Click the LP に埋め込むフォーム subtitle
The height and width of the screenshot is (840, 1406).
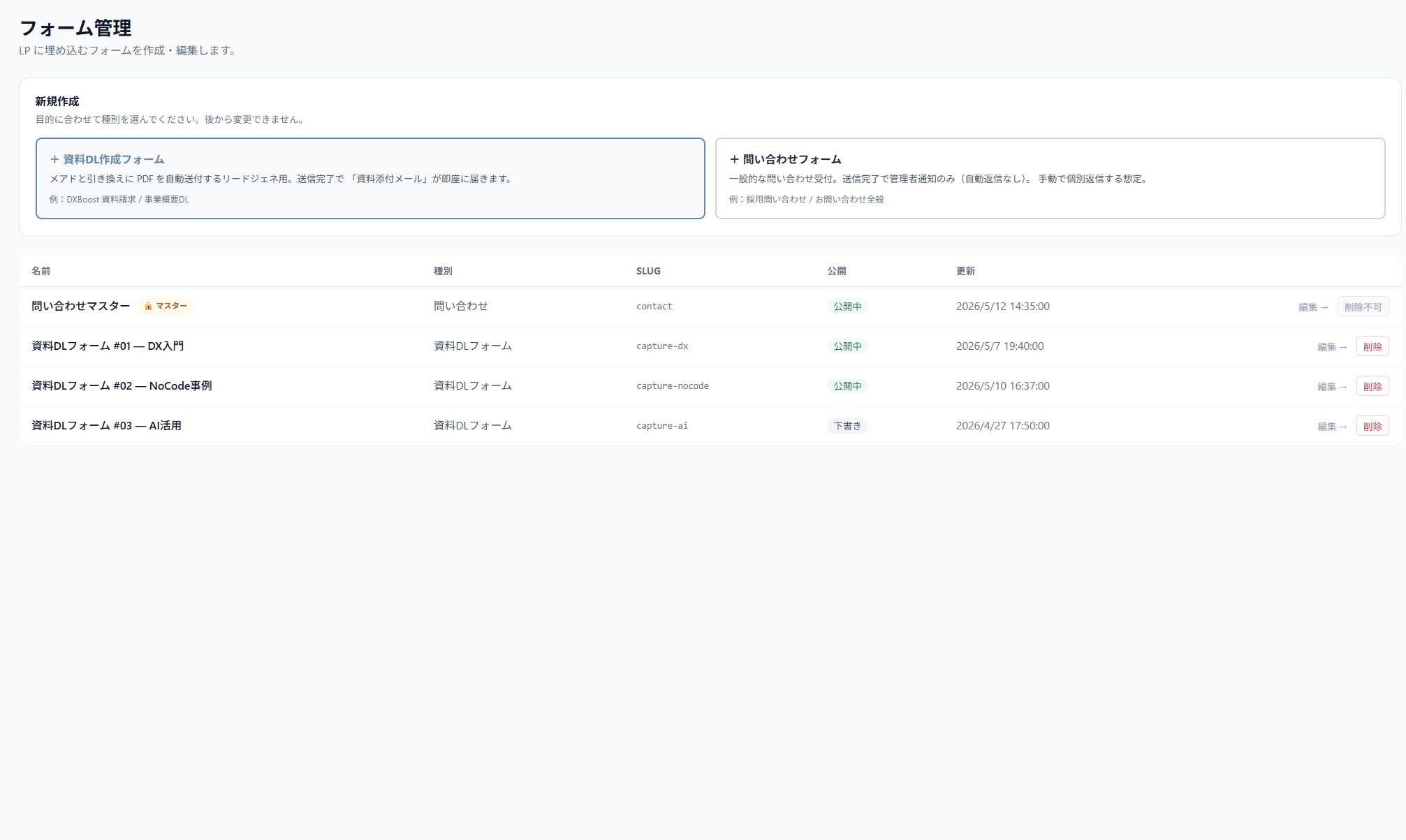click(129, 50)
